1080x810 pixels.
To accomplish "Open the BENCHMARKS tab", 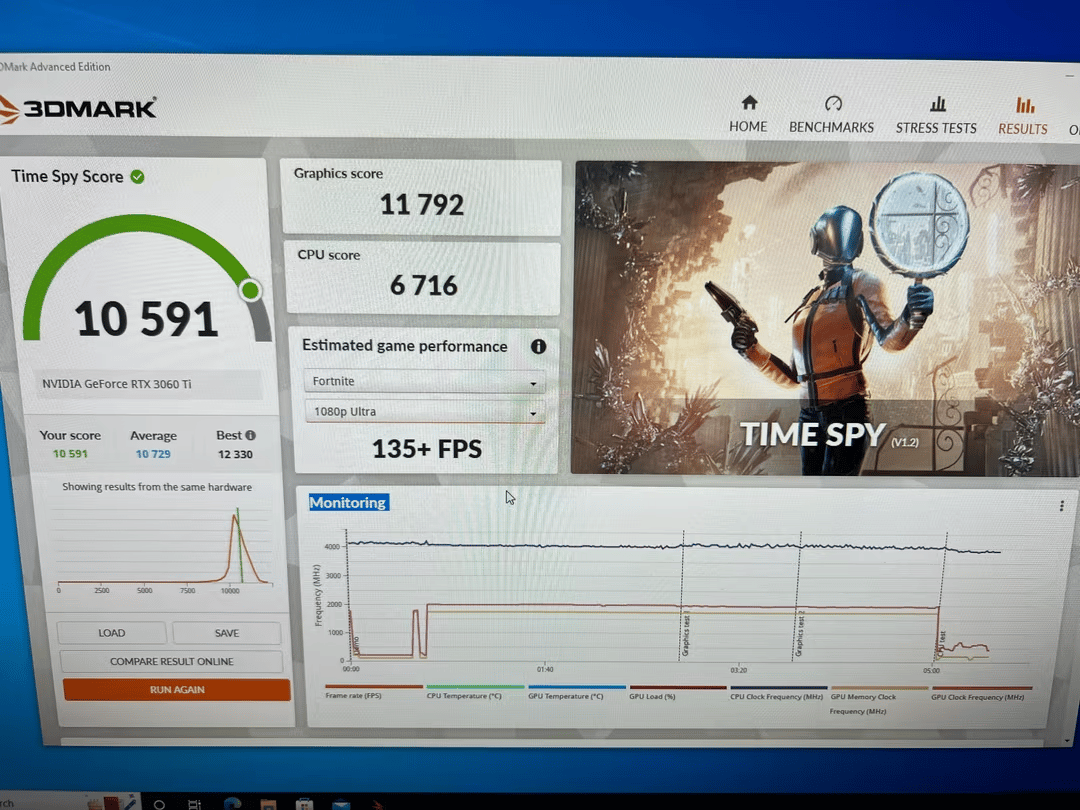I will 831,114.
